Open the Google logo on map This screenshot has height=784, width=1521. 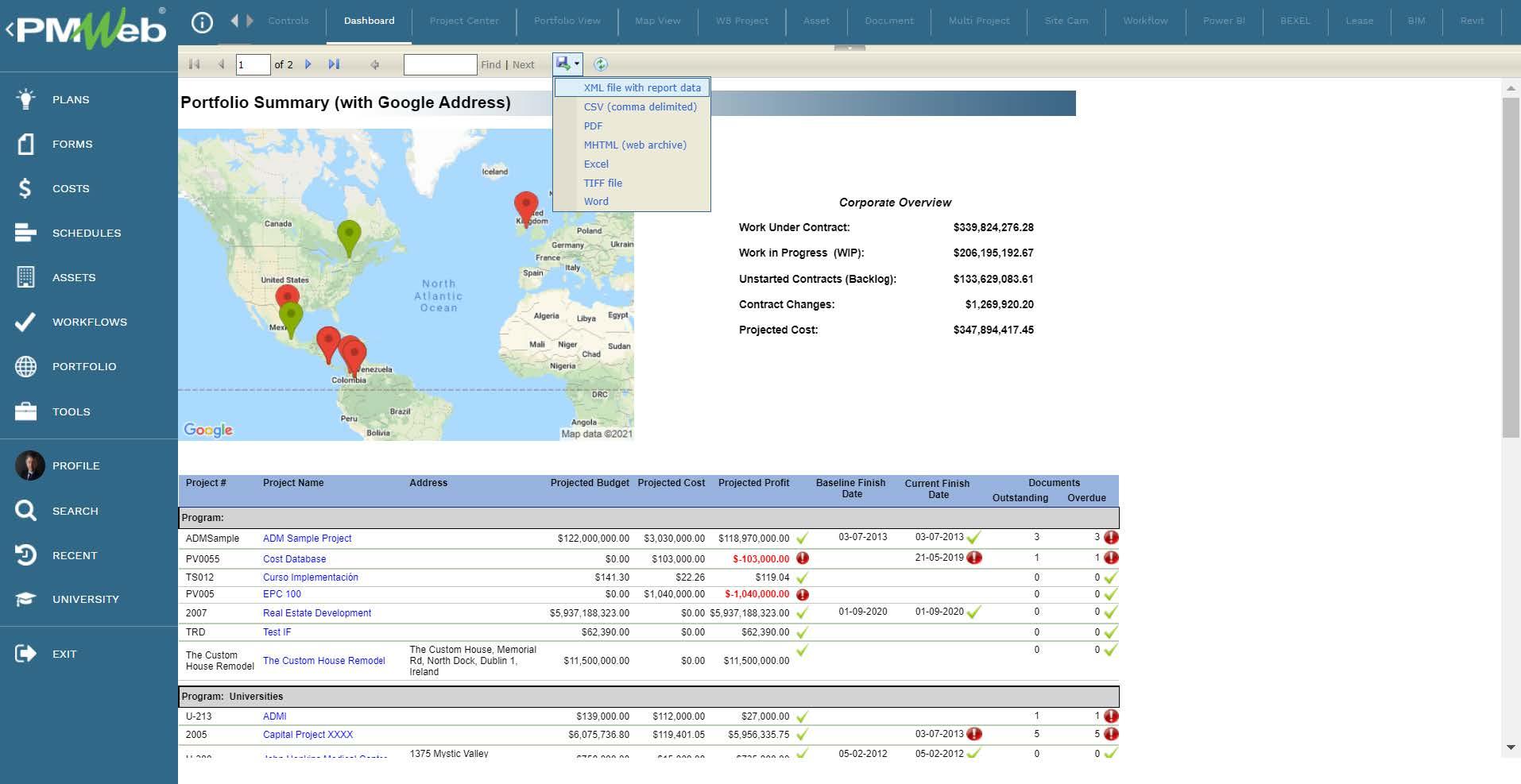point(208,430)
